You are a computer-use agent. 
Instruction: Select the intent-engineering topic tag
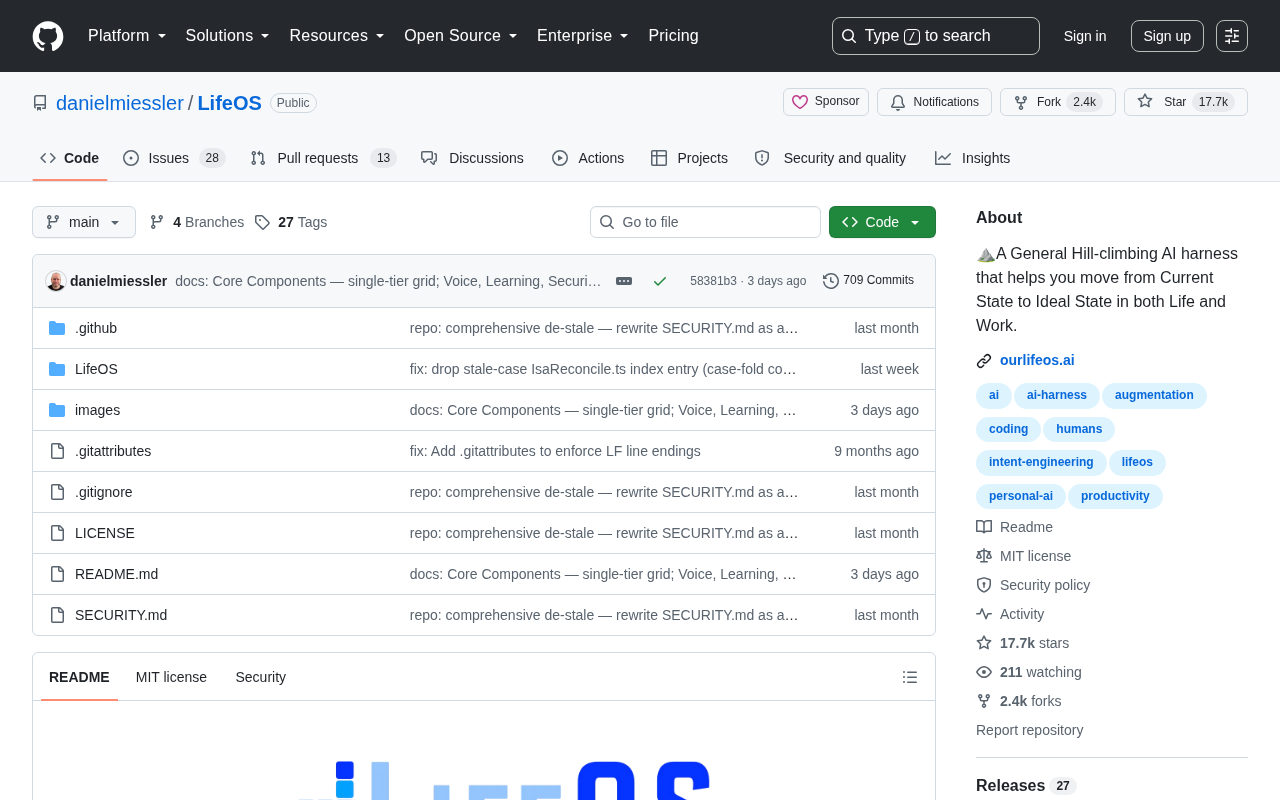[1041, 463]
